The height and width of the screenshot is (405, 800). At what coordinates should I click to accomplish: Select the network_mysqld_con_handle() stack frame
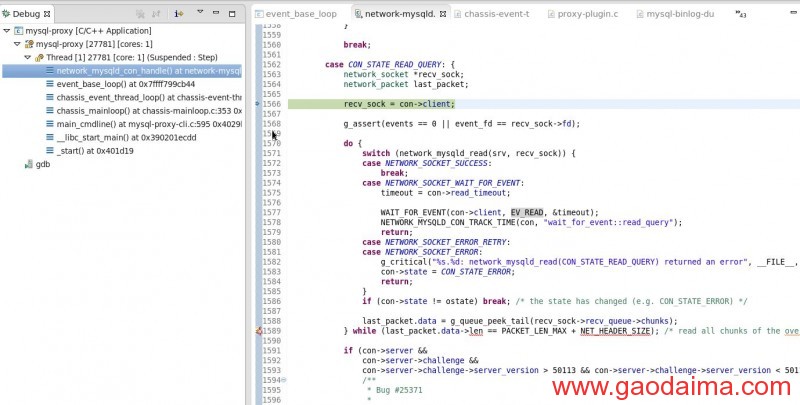122,70
